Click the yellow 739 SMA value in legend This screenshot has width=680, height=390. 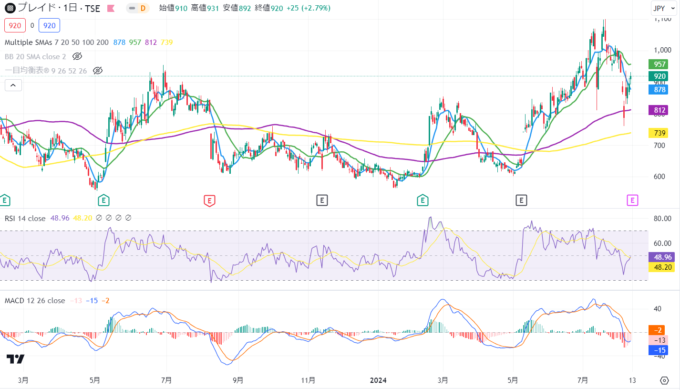pos(167,42)
